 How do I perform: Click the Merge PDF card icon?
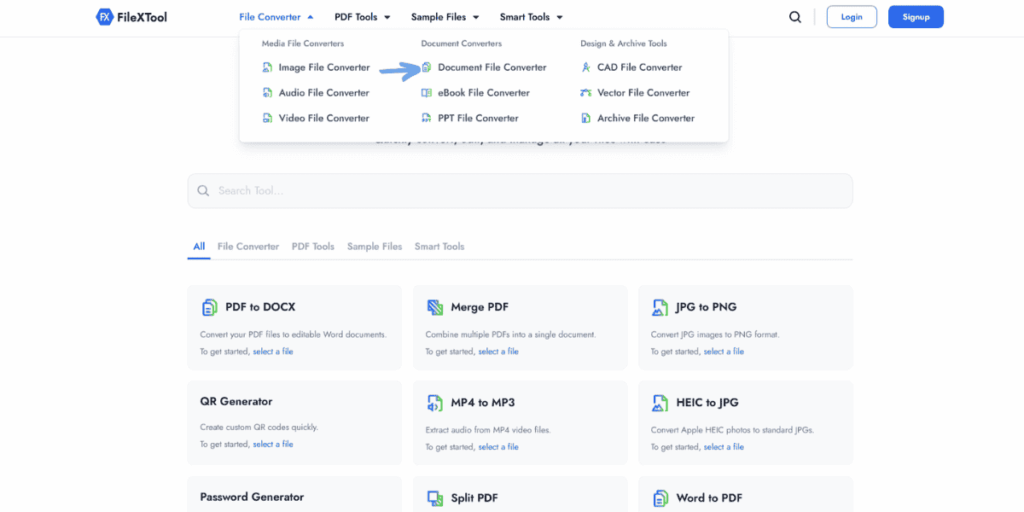coord(435,307)
